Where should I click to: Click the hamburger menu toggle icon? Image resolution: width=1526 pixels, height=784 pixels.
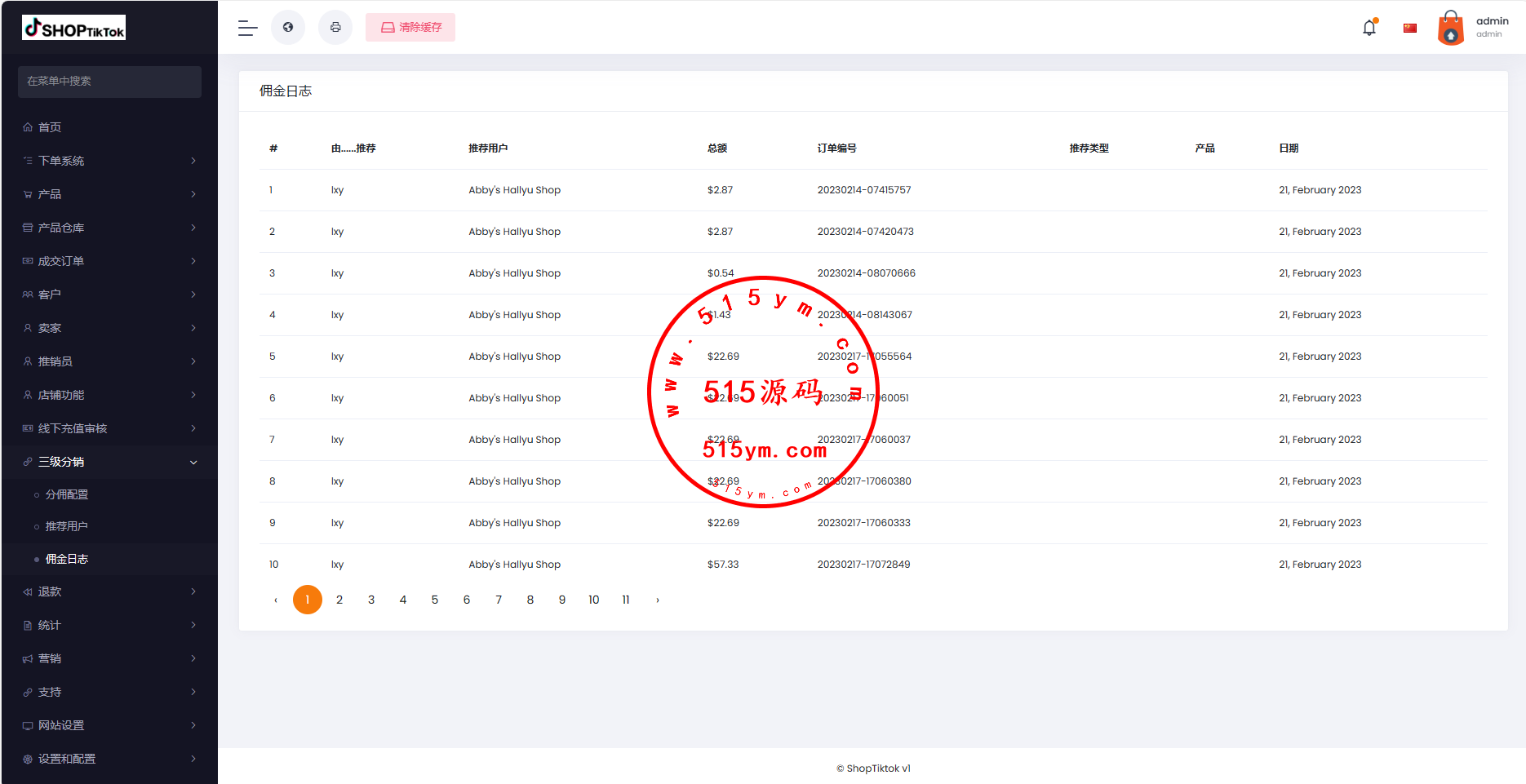pos(247,28)
